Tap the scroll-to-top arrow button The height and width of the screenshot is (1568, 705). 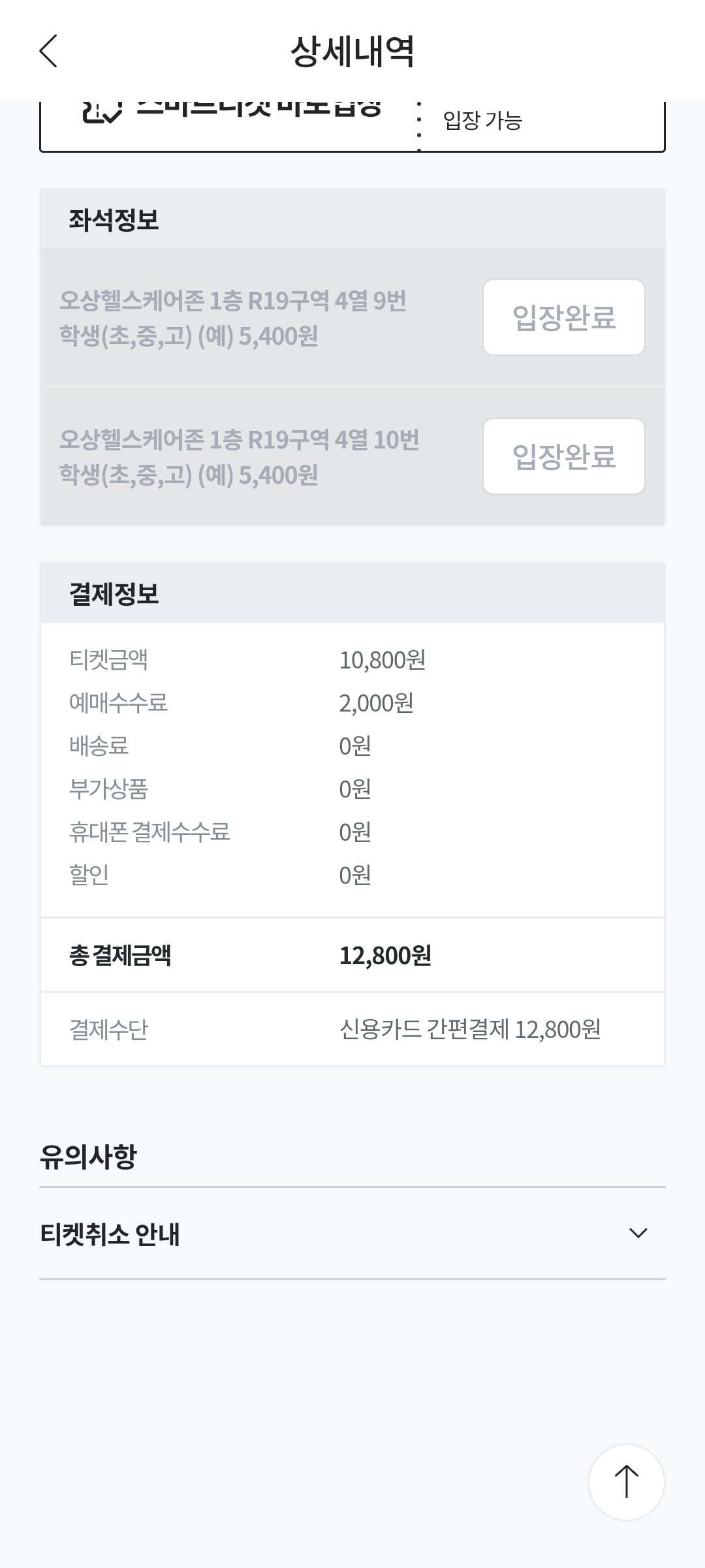626,1482
